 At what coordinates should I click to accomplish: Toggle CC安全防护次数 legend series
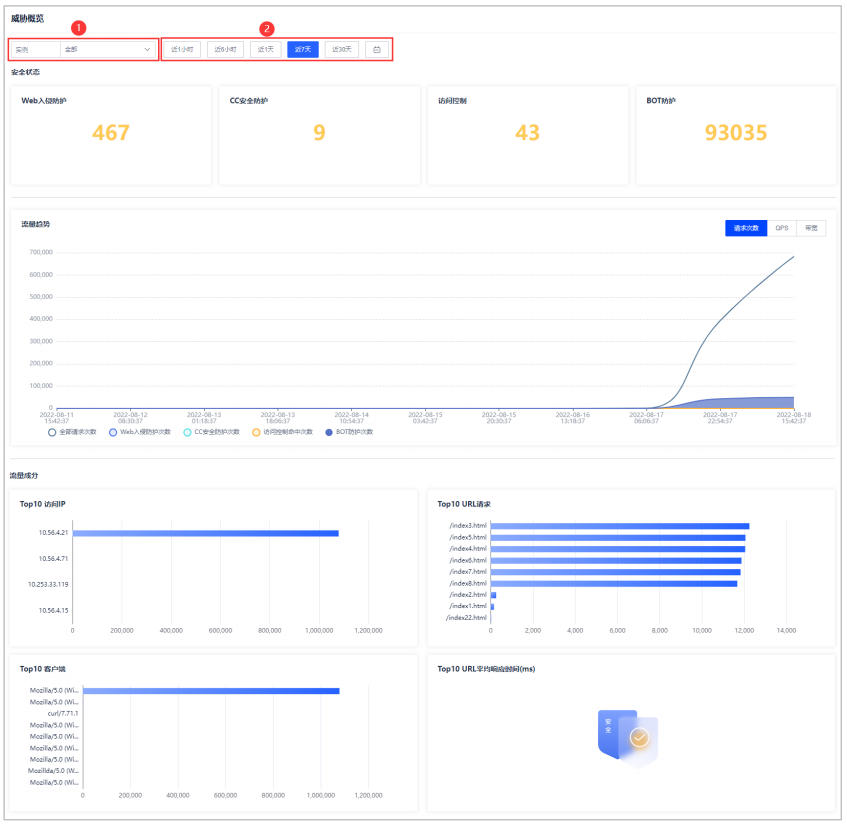(x=212, y=432)
